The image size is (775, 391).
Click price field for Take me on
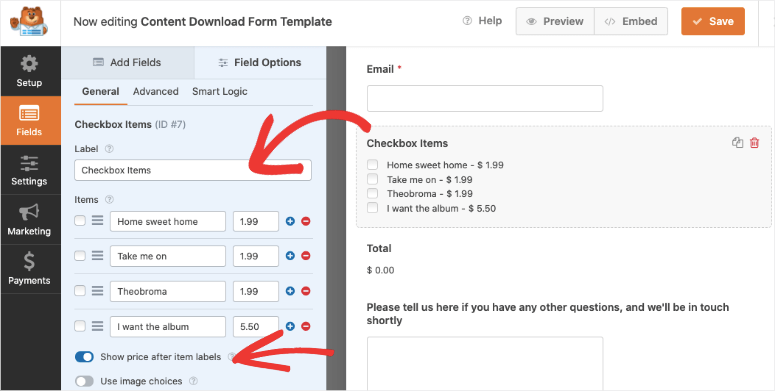click(256, 256)
